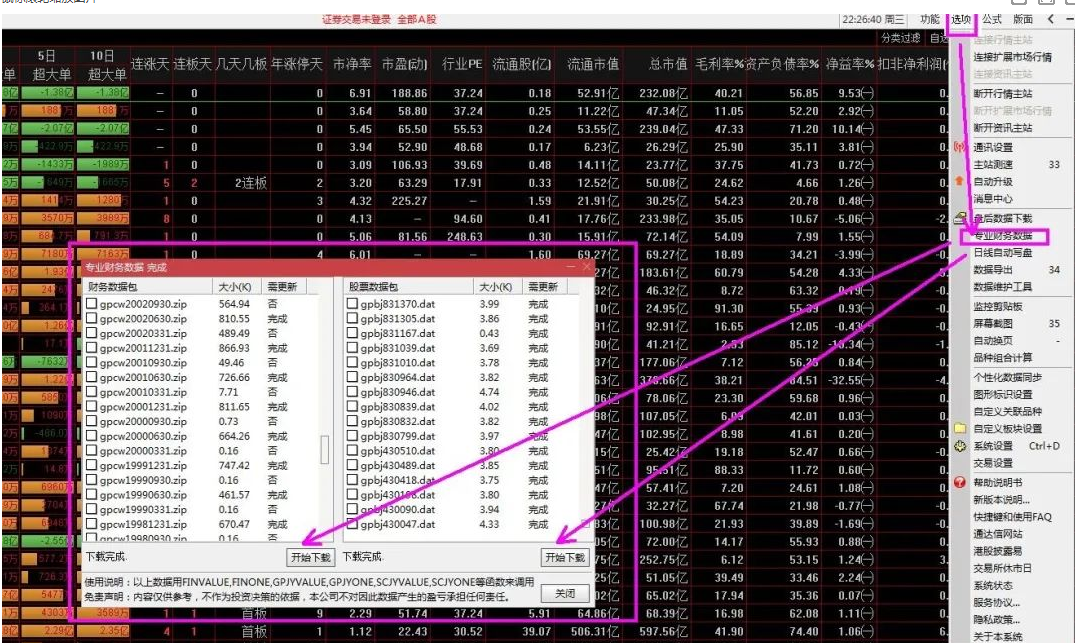Screen dimensions: 1075x643
Task: Click the 市净率 column header
Action: pyautogui.click(x=352, y=64)
